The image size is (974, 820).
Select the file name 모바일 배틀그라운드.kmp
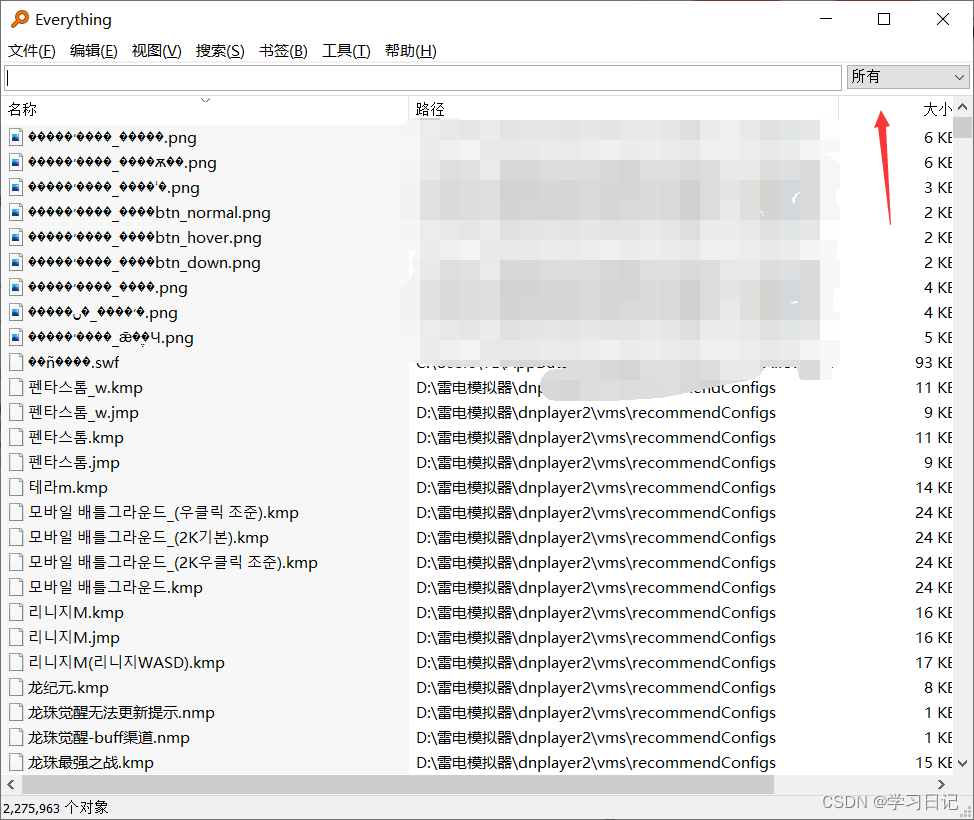[116, 587]
